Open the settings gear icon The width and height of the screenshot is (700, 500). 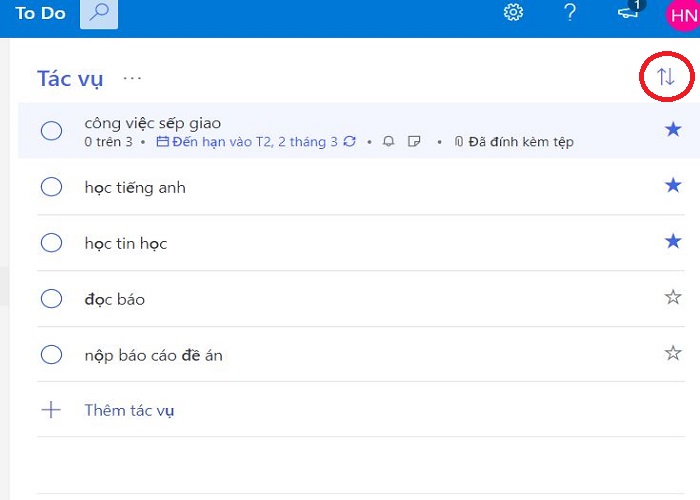pos(513,12)
